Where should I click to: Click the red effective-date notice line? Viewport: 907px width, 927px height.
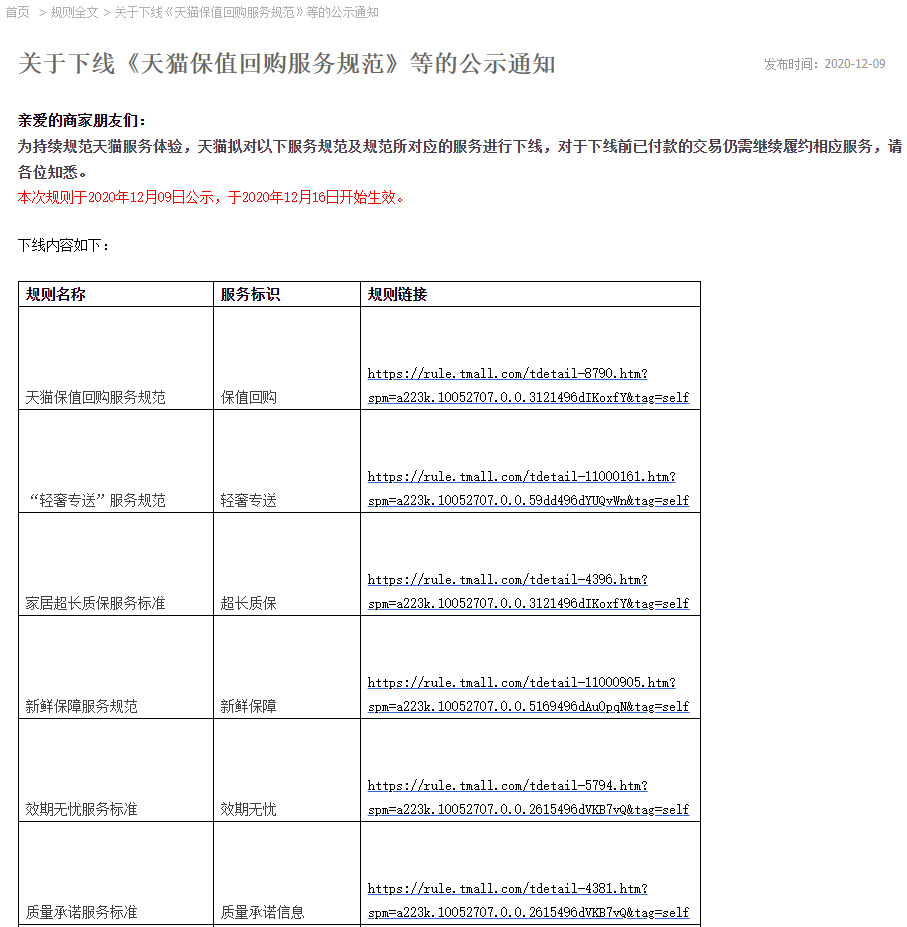coord(211,197)
